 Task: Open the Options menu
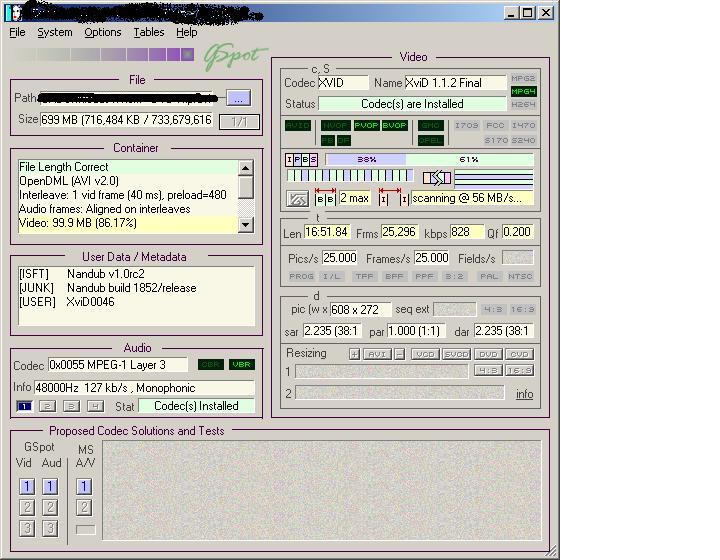click(103, 32)
